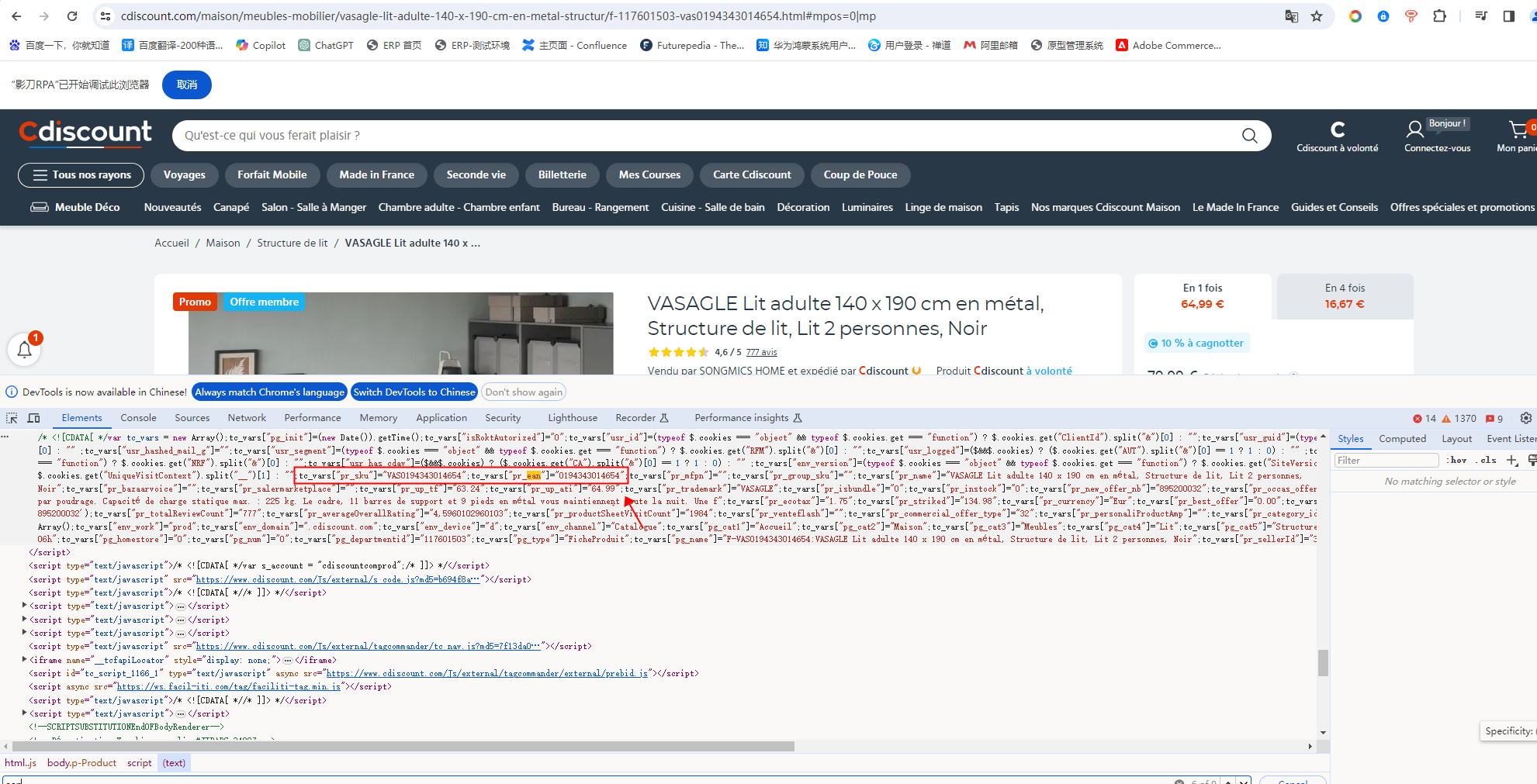Switch to the Console tab
The image size is (1537, 784).
[138, 418]
